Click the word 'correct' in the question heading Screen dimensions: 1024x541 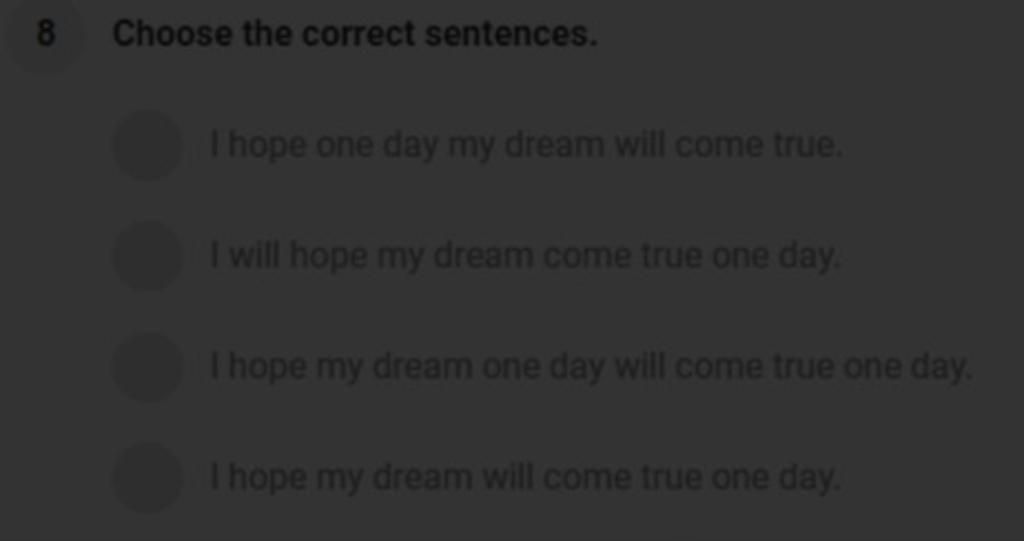pos(359,34)
